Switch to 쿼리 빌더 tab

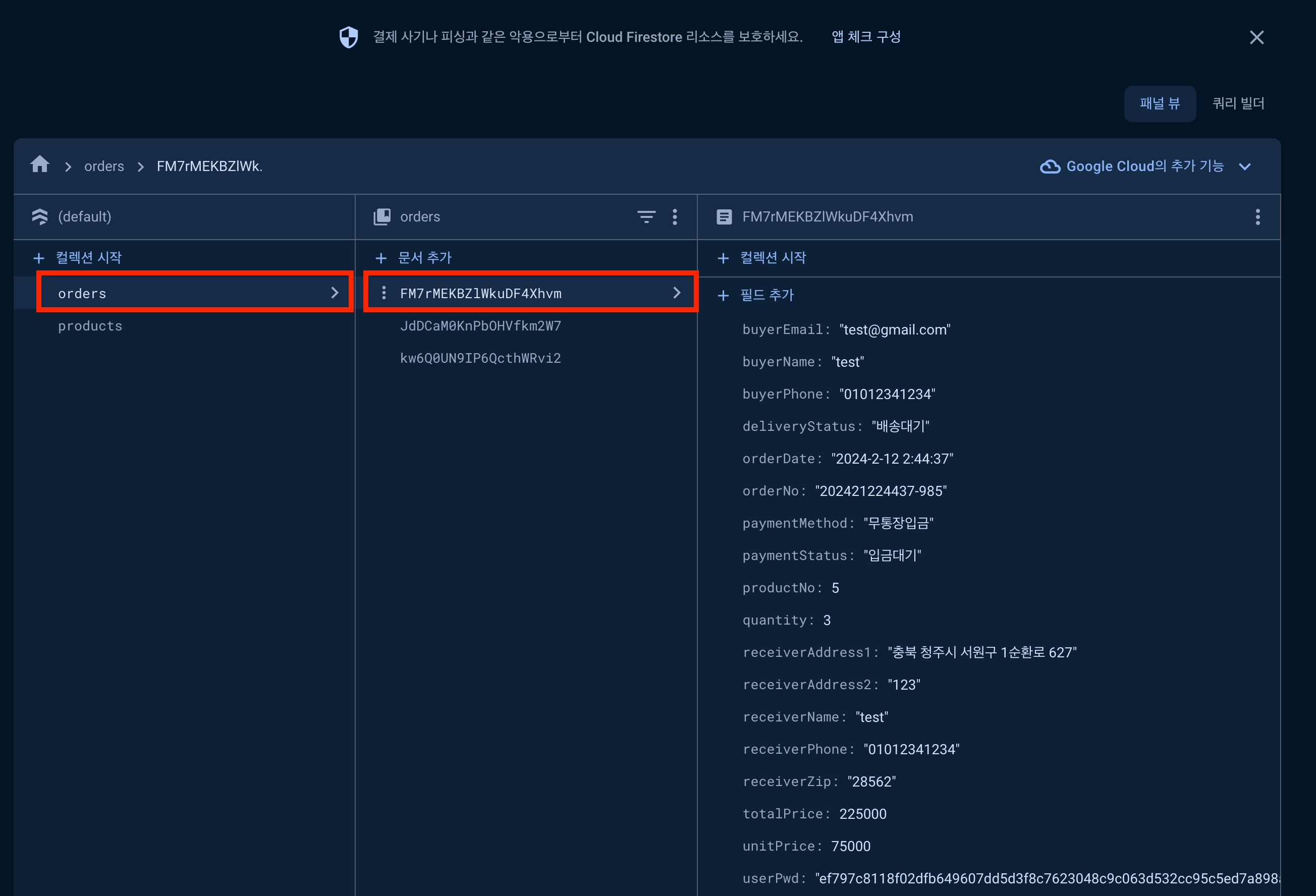click(x=1238, y=103)
